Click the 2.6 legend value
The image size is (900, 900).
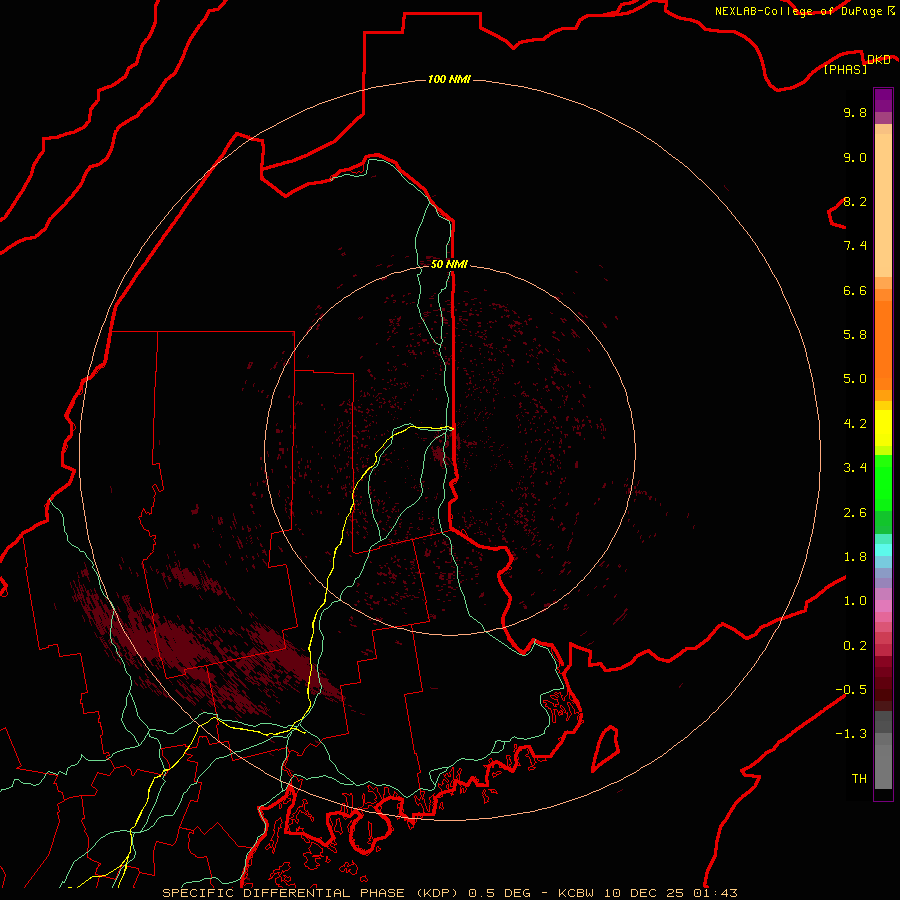coord(855,513)
